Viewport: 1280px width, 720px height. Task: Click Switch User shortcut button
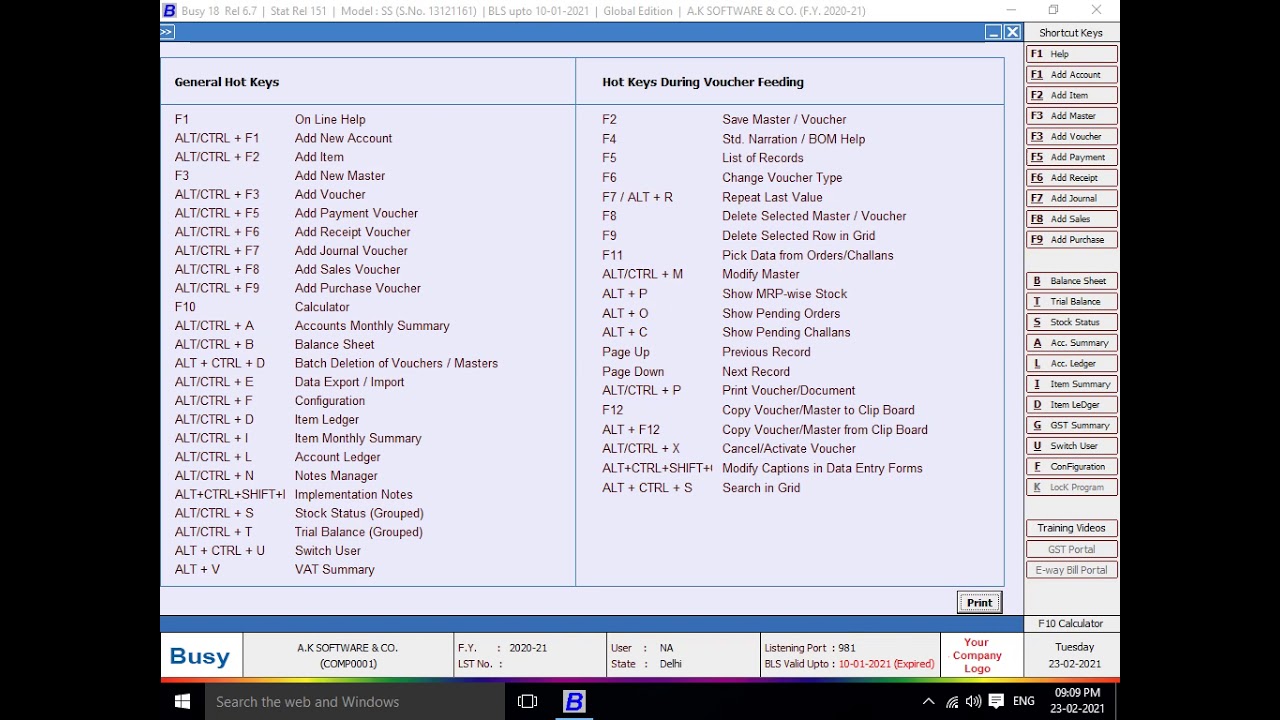(1071, 446)
